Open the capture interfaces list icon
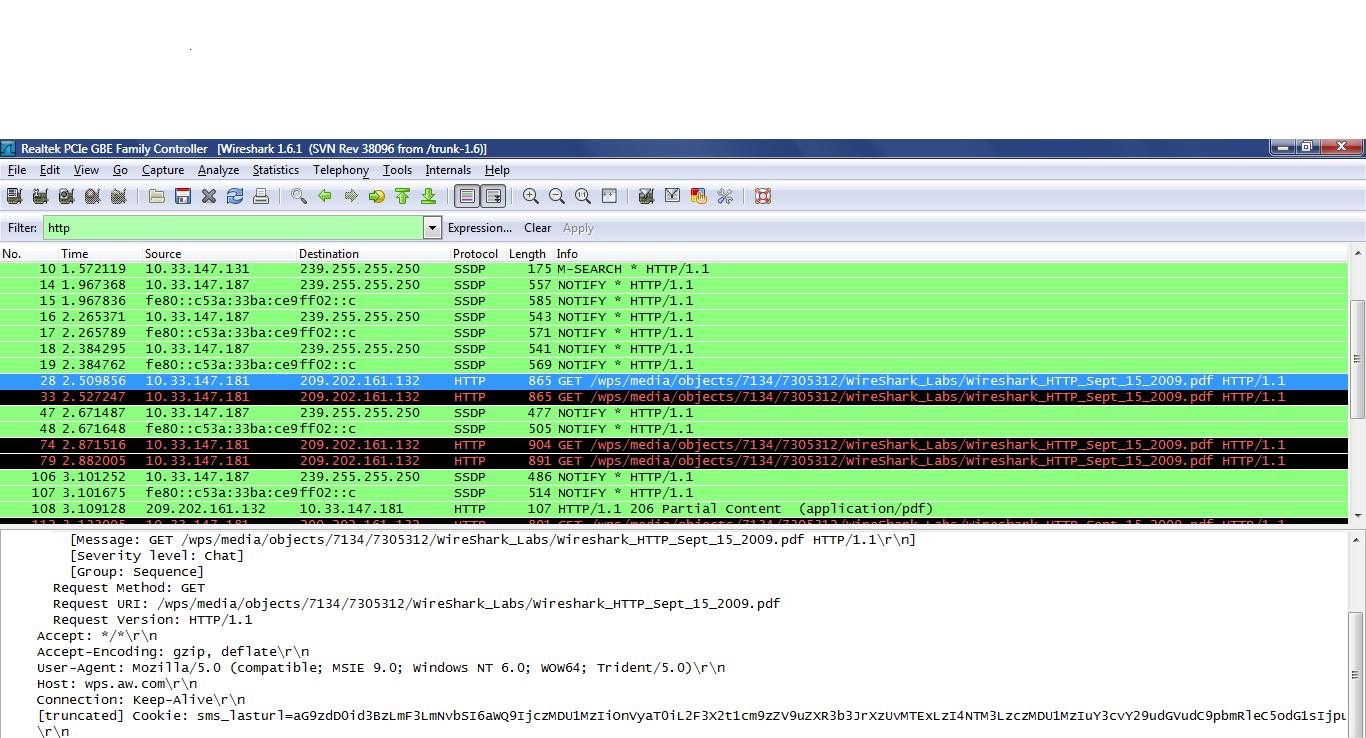 [x=14, y=196]
